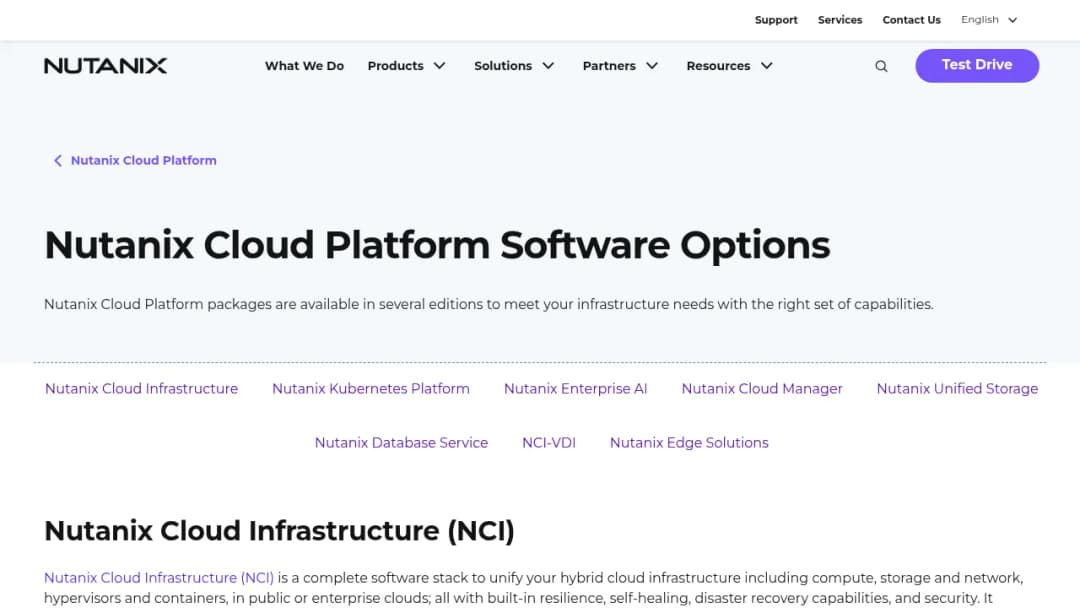Expand the Resources dropdown chevron
Viewport: 1080px width, 608px height.
pyautogui.click(x=767, y=65)
